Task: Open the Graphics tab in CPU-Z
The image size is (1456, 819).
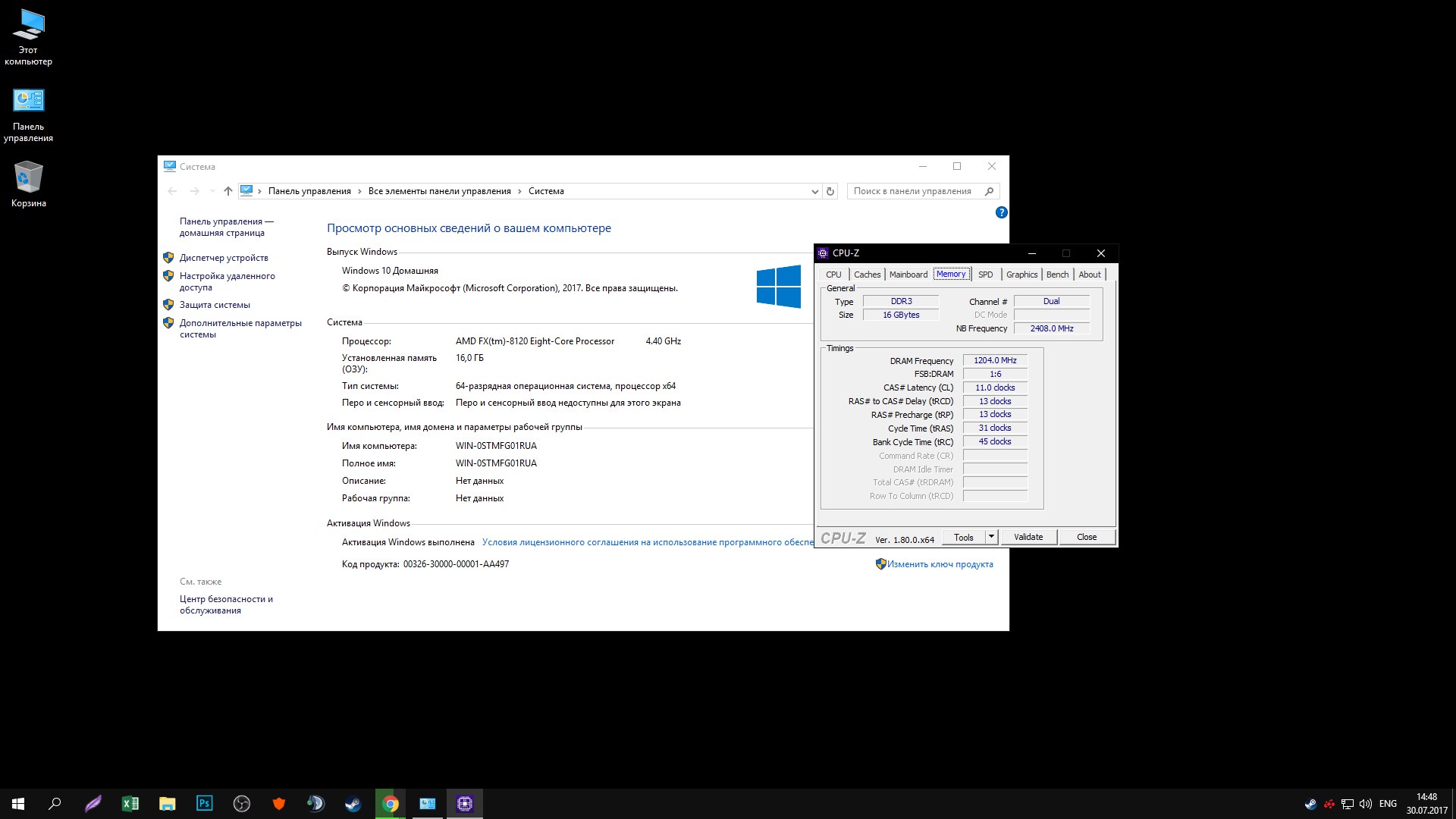Action: pos(1021,275)
